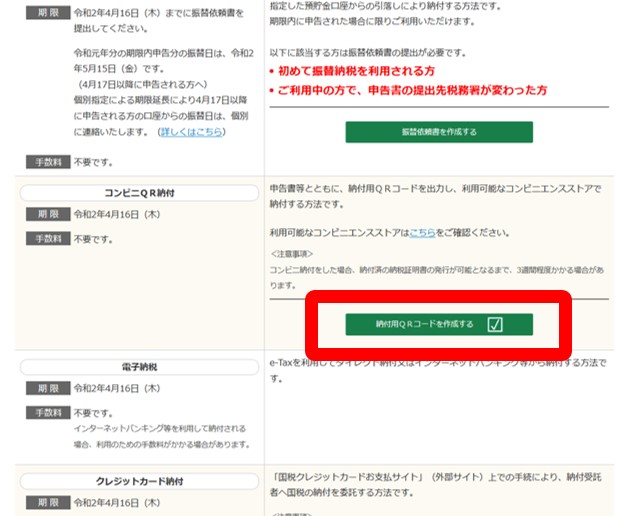Click 手数料 label under コンビニQR納付
Screen dimensions: 623x516
(x=48, y=239)
